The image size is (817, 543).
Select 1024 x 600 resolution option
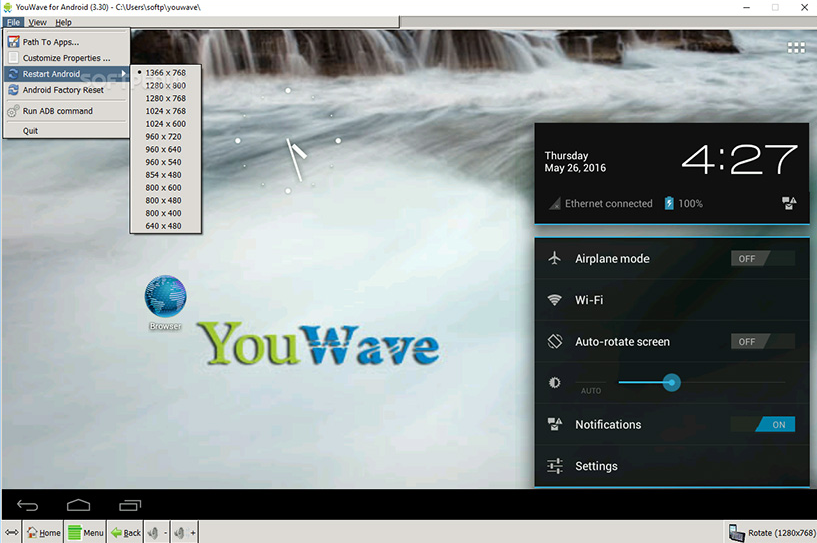[x=166, y=124]
